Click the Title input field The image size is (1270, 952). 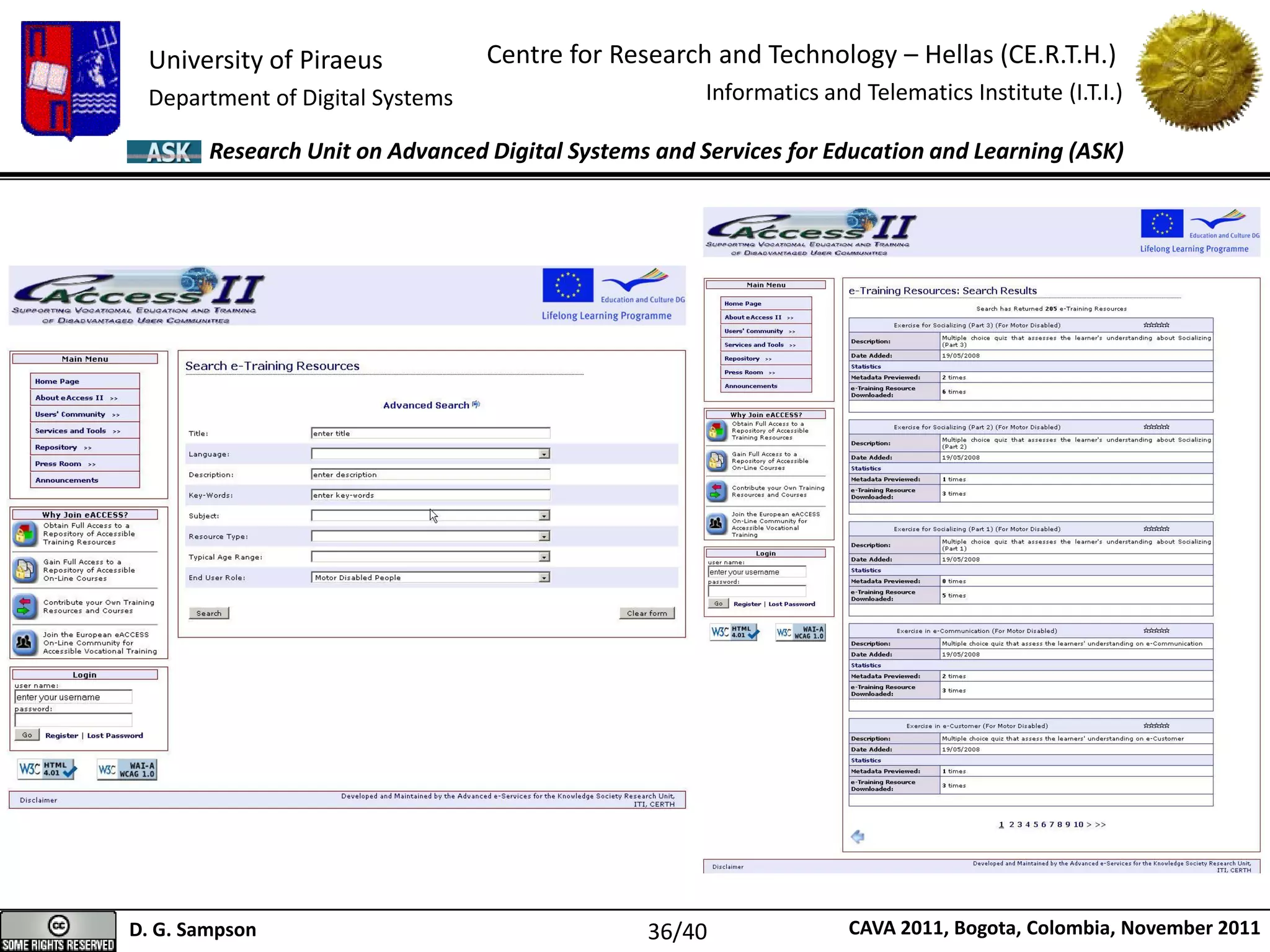[430, 433]
